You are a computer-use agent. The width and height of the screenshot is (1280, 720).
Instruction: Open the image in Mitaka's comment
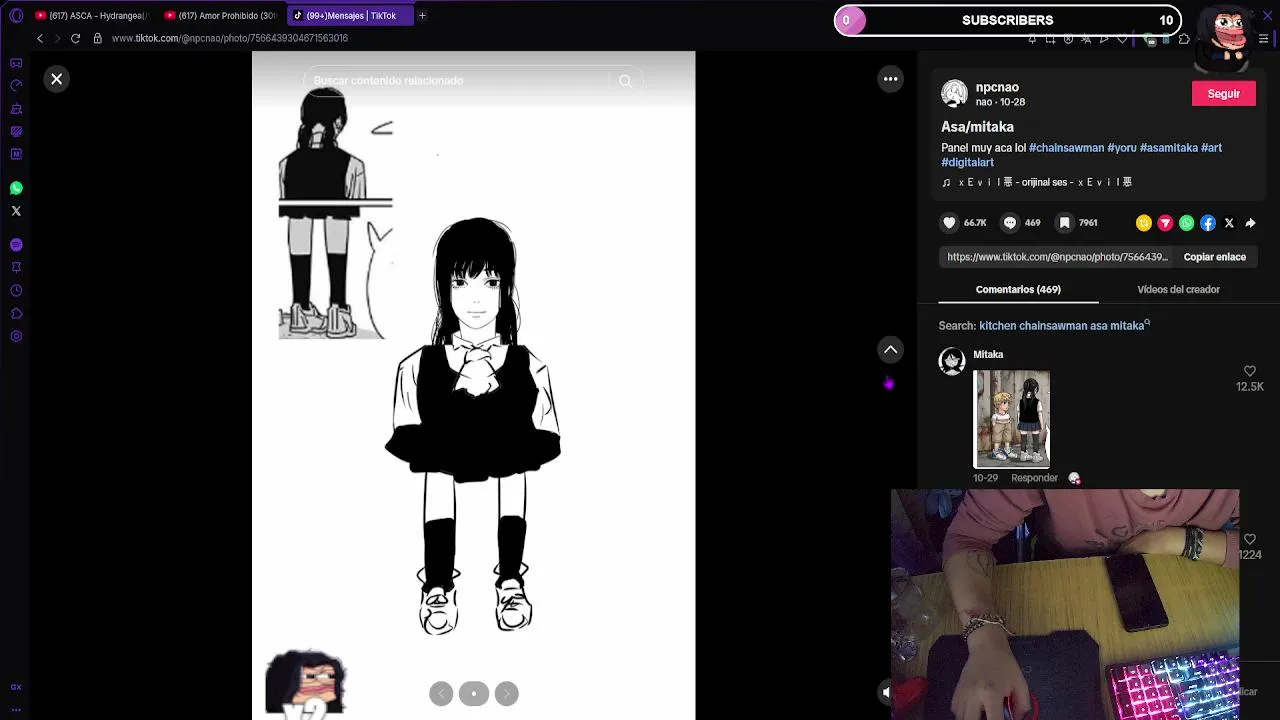(x=1012, y=419)
